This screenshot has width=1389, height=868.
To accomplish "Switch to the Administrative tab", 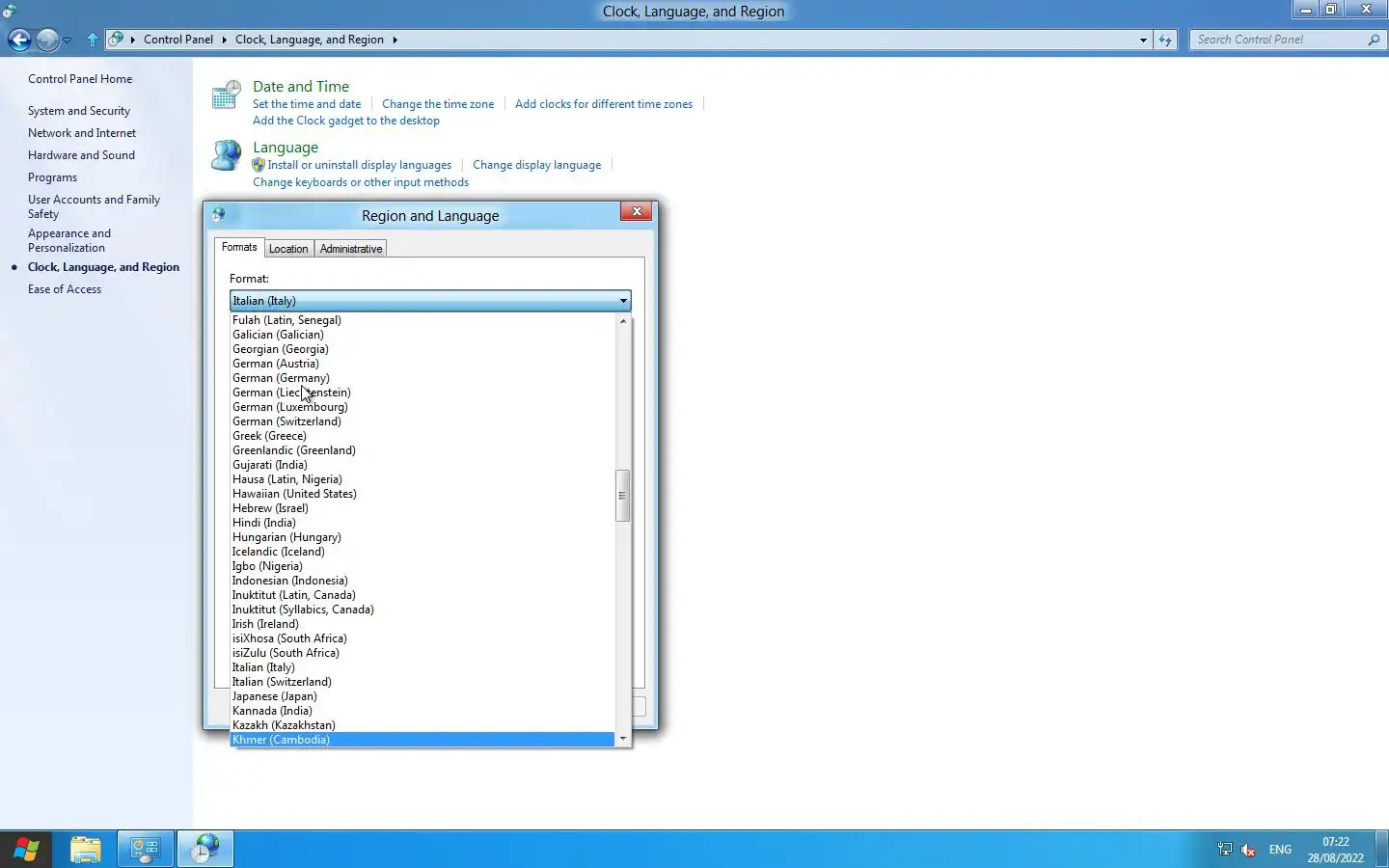I will [x=351, y=249].
